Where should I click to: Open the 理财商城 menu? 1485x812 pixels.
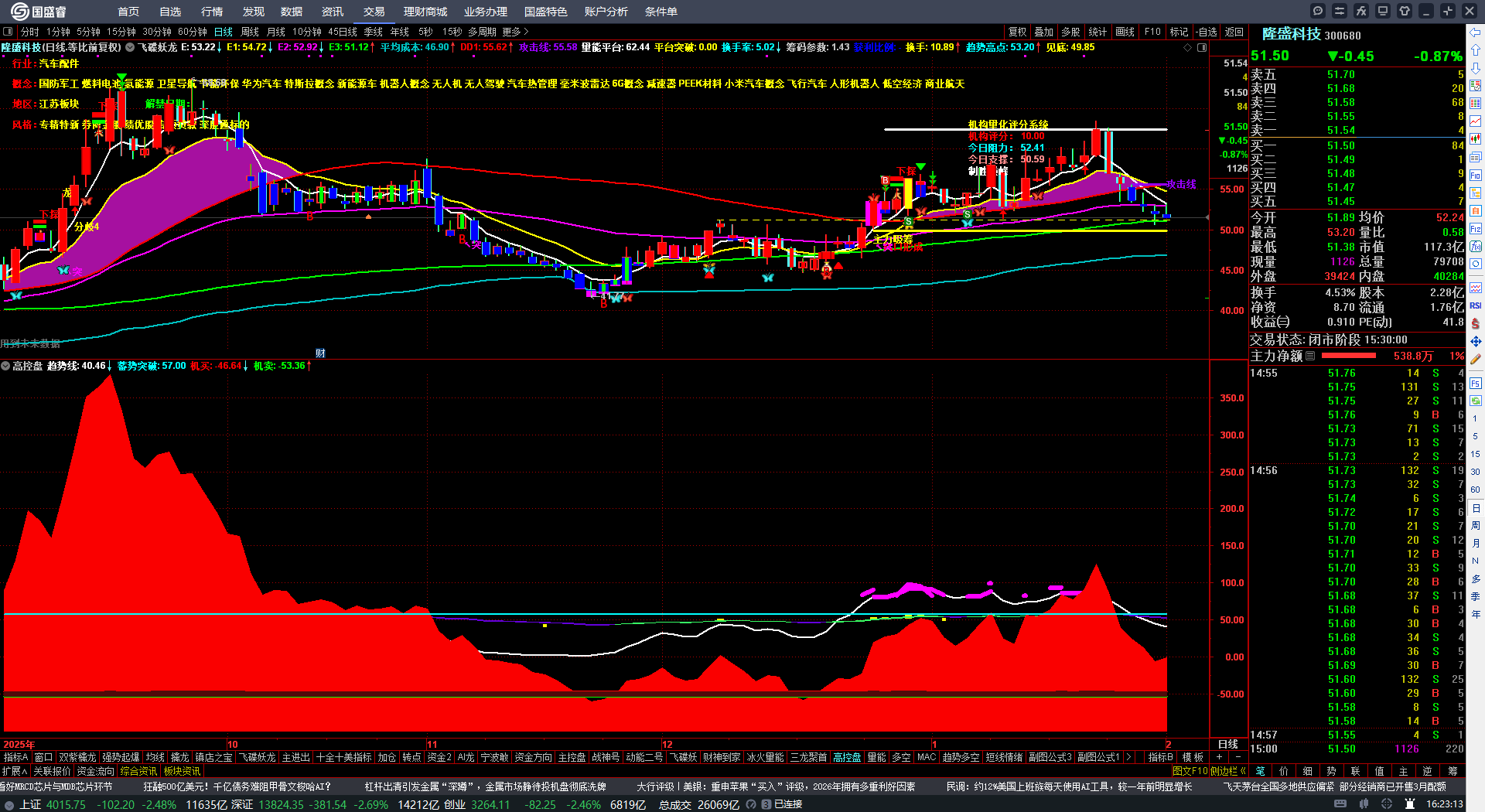[425, 12]
